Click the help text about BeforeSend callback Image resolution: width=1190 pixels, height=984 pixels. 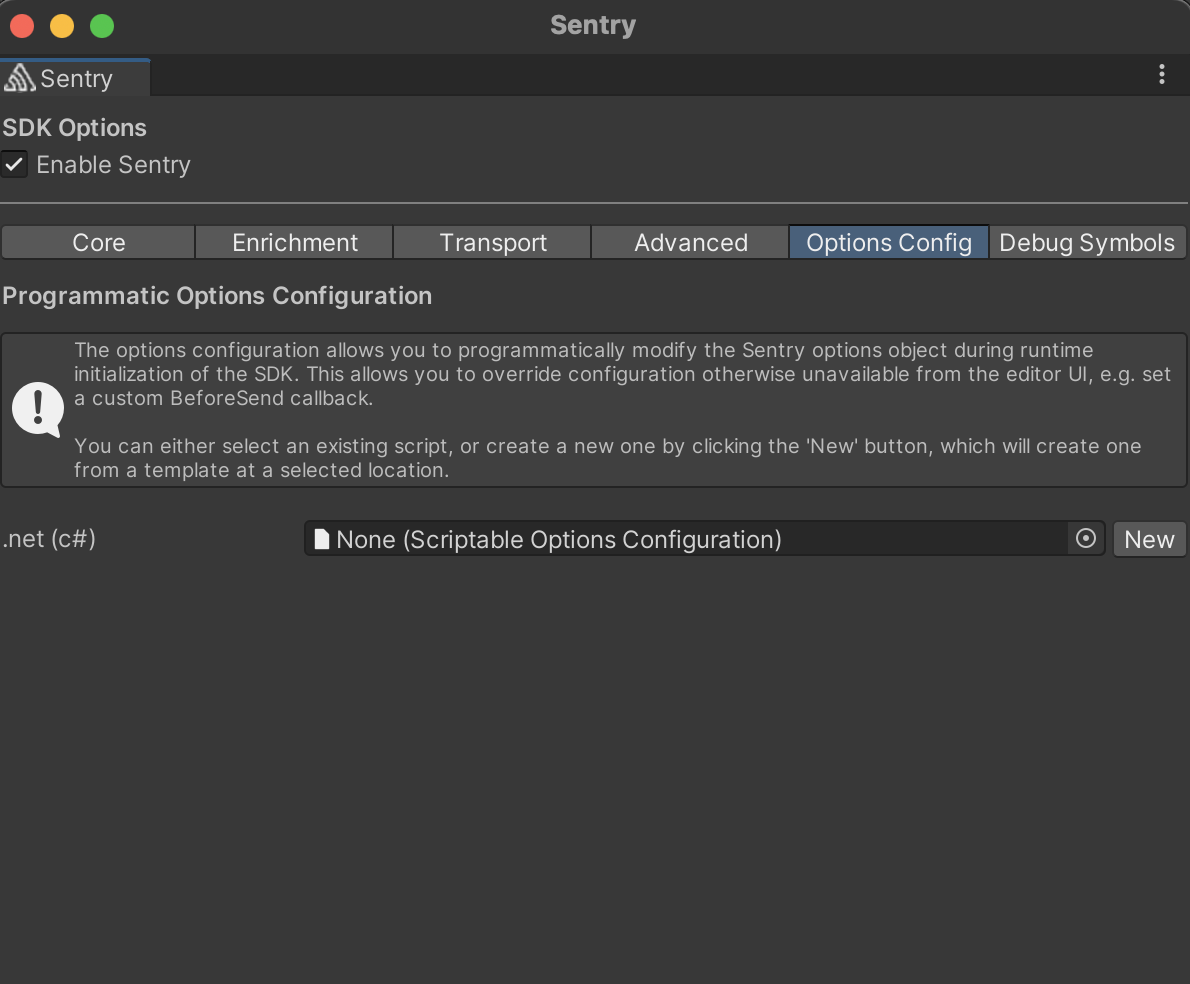coord(621,374)
